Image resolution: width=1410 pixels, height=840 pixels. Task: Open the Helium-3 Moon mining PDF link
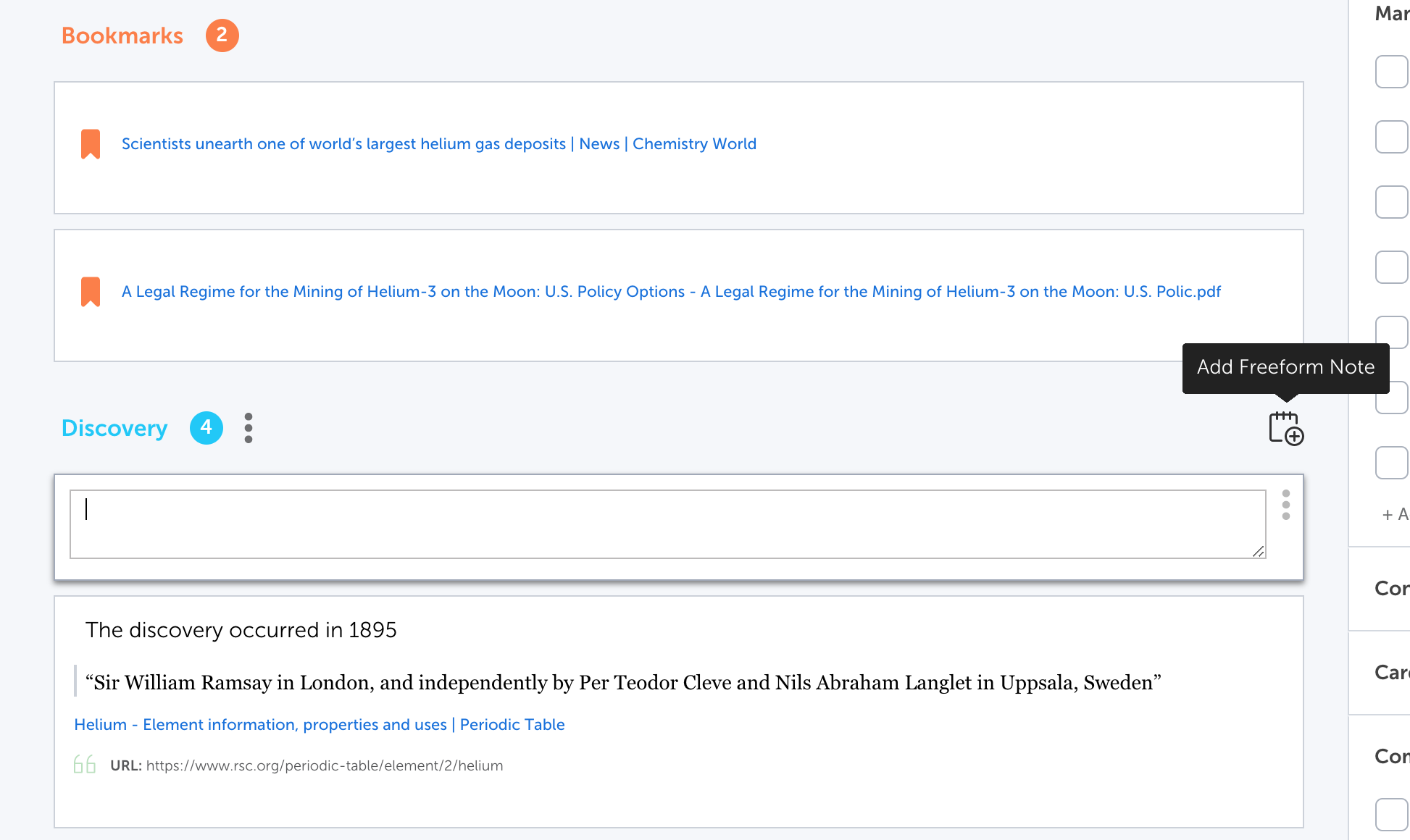tap(670, 292)
